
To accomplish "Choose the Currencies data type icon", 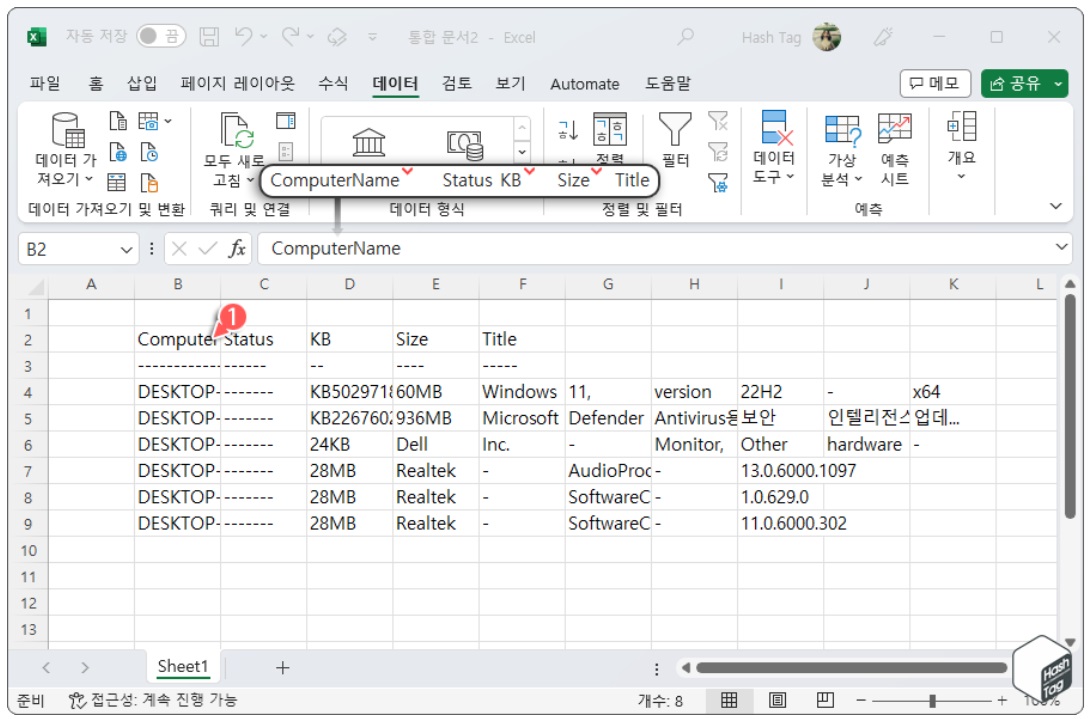I will 465,145.
